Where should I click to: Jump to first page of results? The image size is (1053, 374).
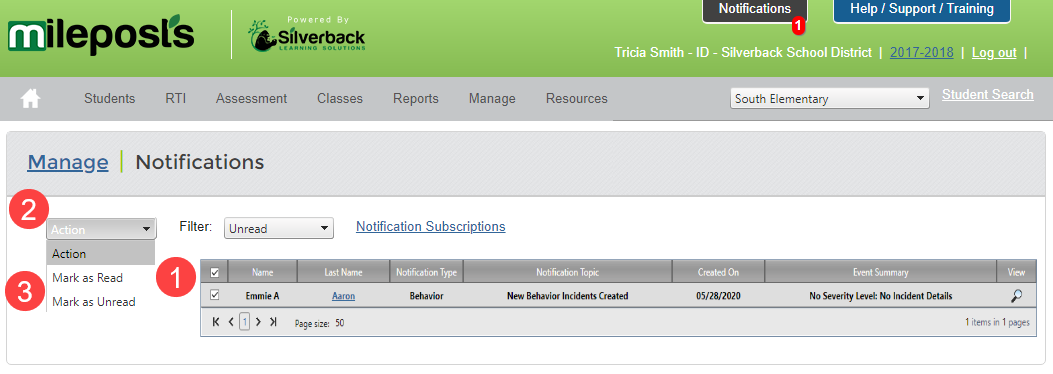pyautogui.click(x=216, y=322)
